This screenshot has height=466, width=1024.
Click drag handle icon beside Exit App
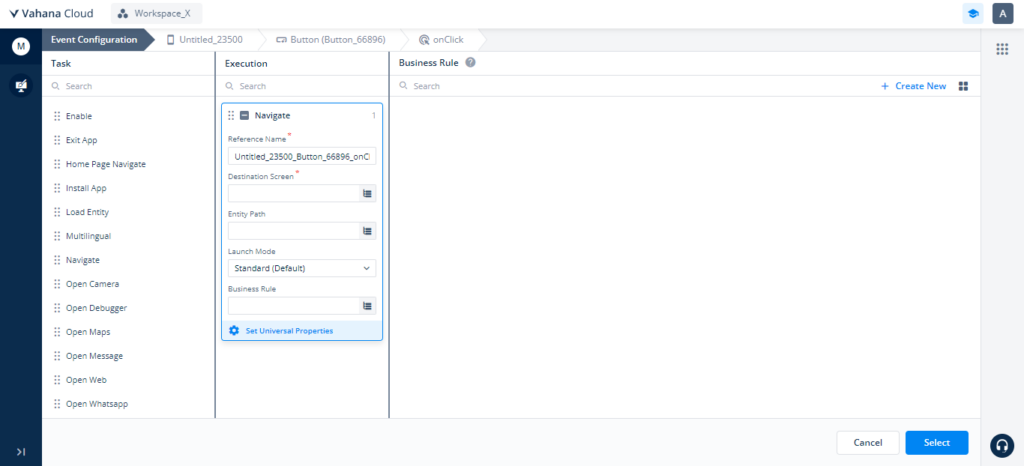tap(57, 140)
